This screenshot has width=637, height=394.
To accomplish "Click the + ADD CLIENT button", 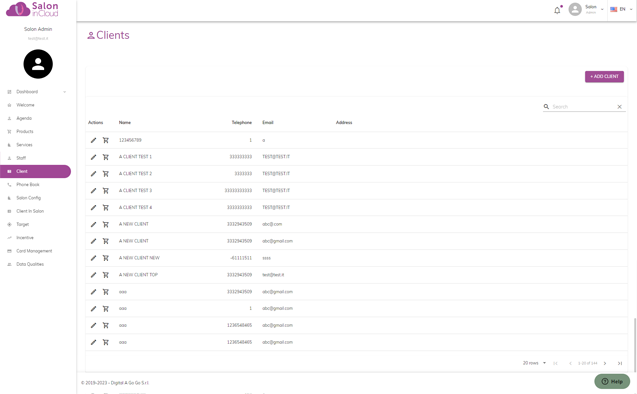I will point(604,77).
